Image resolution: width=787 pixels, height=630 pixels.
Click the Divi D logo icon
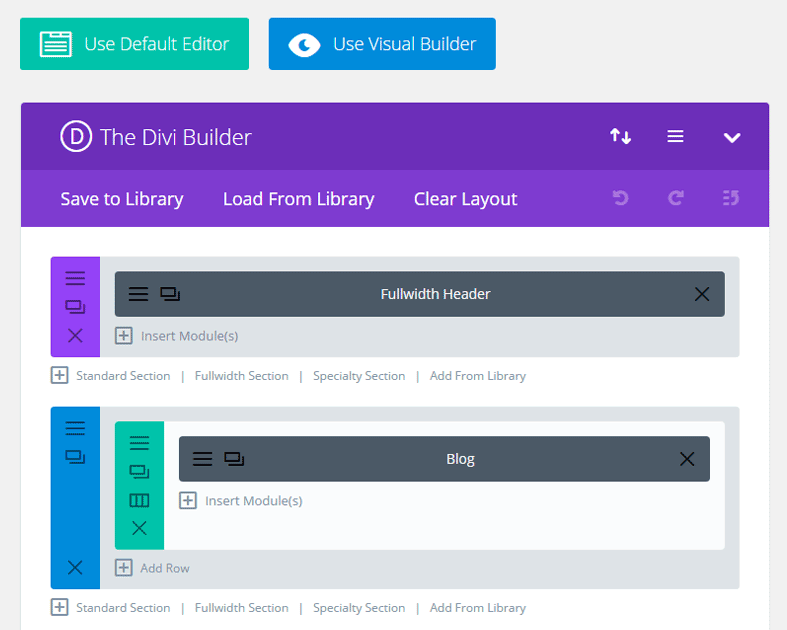[76, 136]
